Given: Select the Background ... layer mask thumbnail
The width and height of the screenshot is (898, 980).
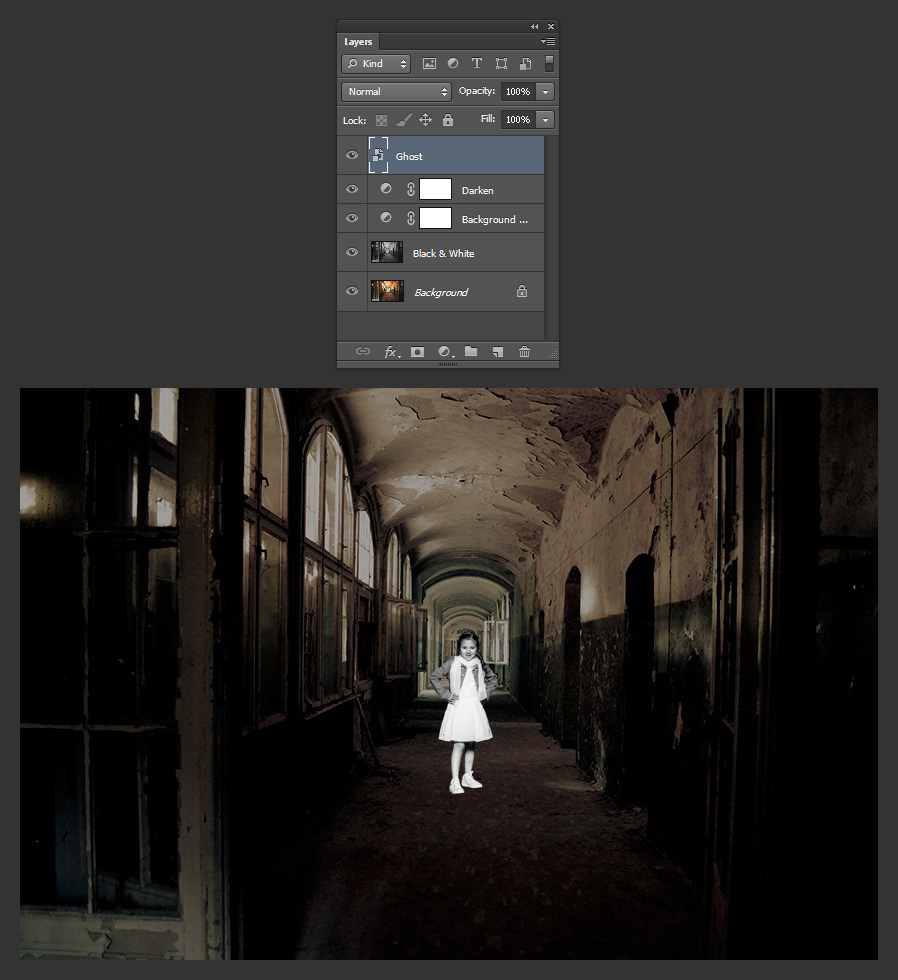Looking at the screenshot, I should (435, 218).
